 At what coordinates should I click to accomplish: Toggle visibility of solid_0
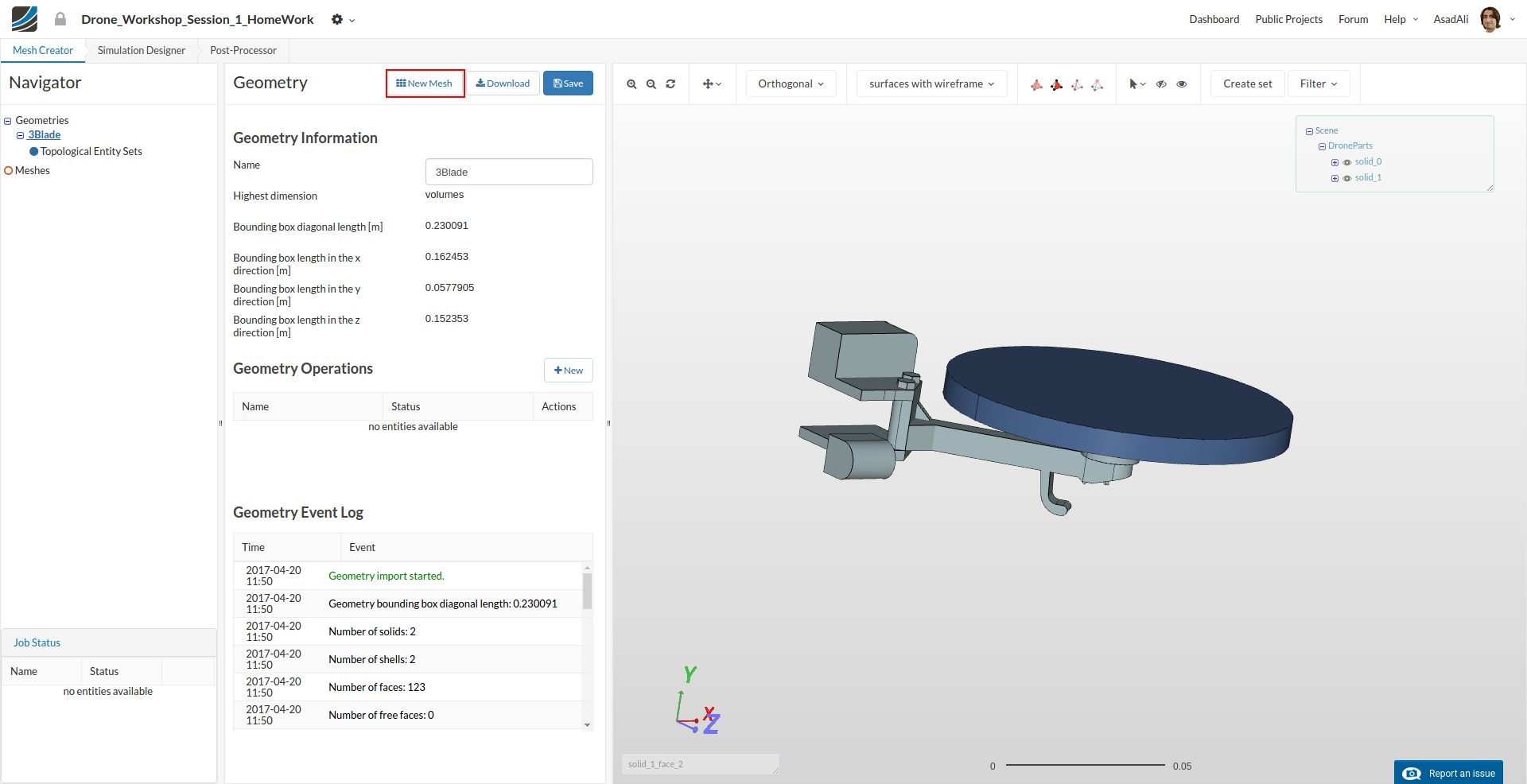(1347, 162)
